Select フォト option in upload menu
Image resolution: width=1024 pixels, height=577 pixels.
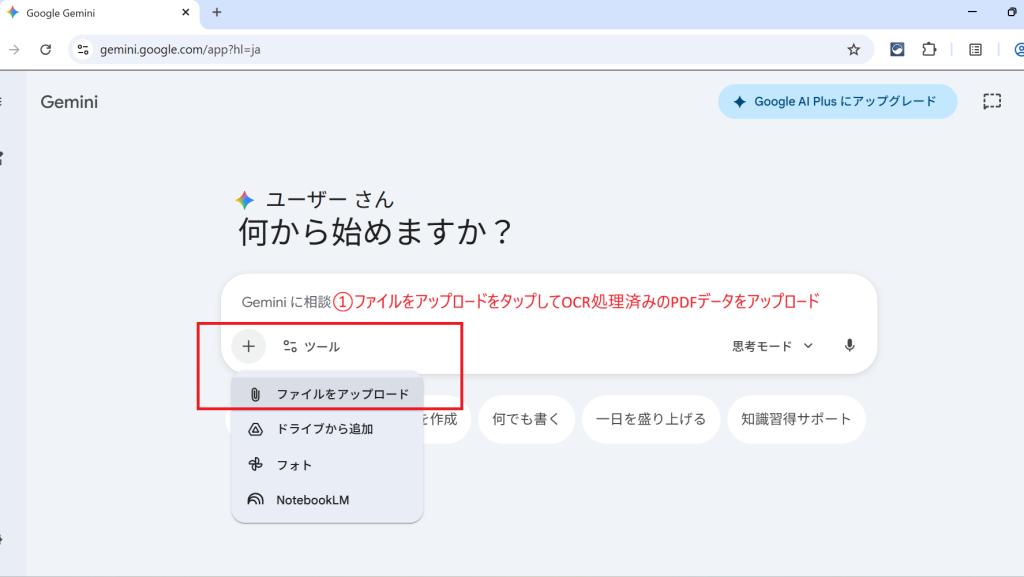pyautogui.click(x=294, y=465)
